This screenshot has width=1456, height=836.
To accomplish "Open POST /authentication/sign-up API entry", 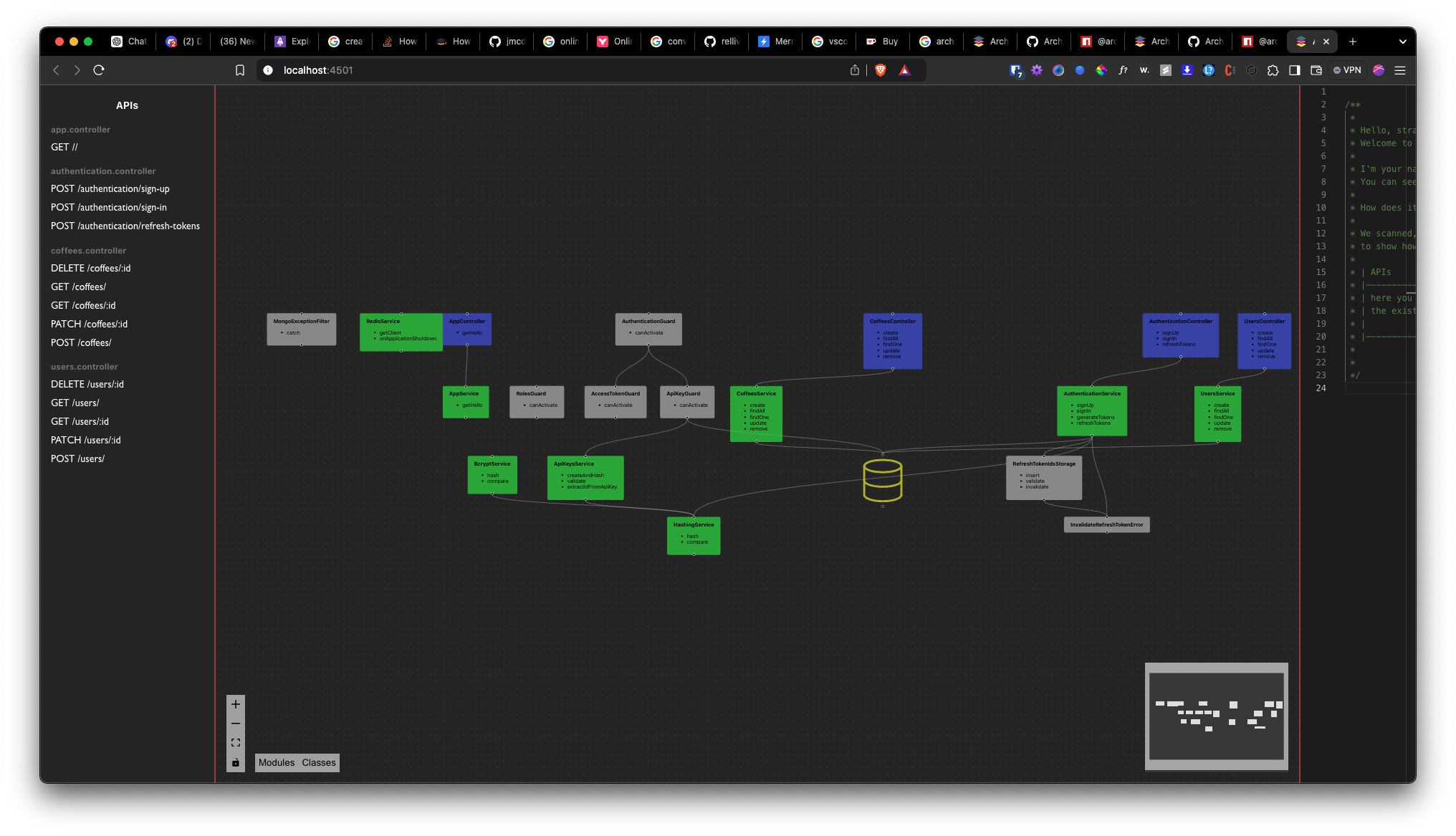I will coord(110,189).
